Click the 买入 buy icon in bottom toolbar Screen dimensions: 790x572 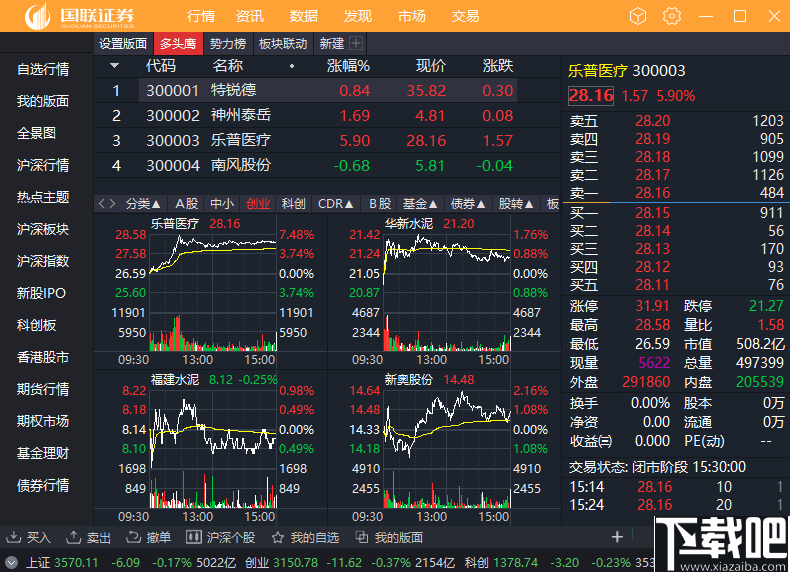(x=14, y=537)
